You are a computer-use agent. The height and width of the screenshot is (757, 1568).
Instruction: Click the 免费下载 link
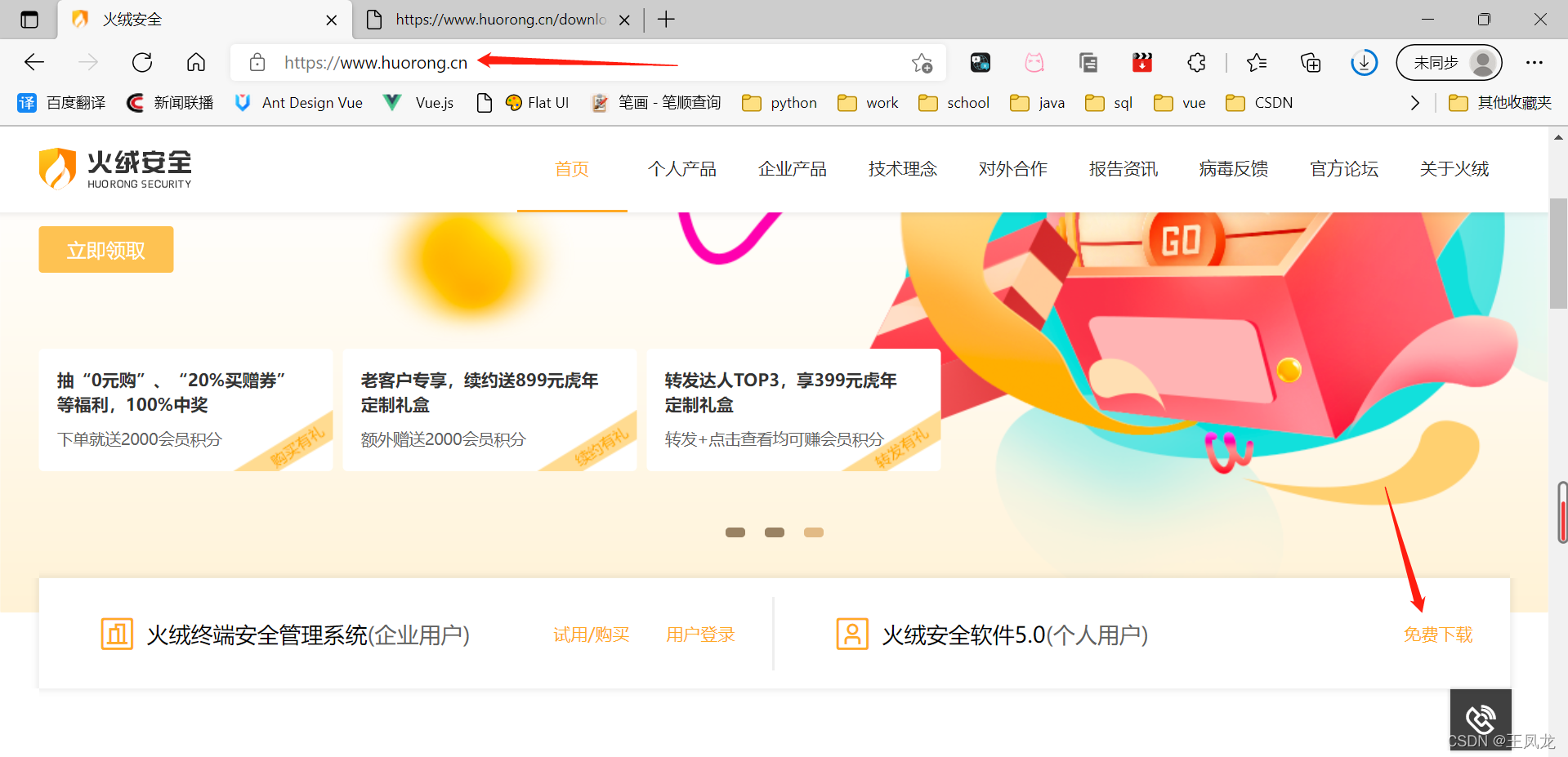(1438, 635)
